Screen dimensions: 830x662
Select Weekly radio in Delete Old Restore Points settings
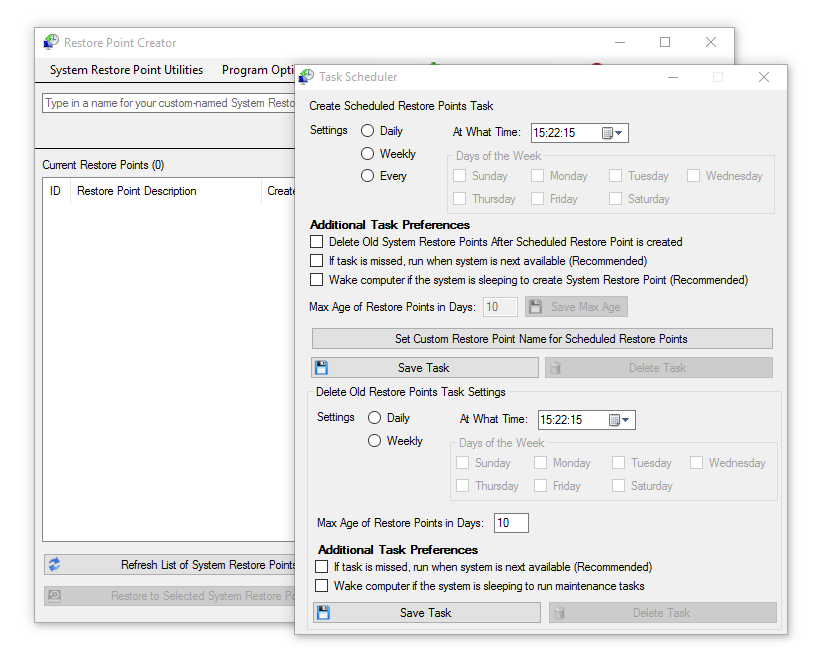click(374, 440)
